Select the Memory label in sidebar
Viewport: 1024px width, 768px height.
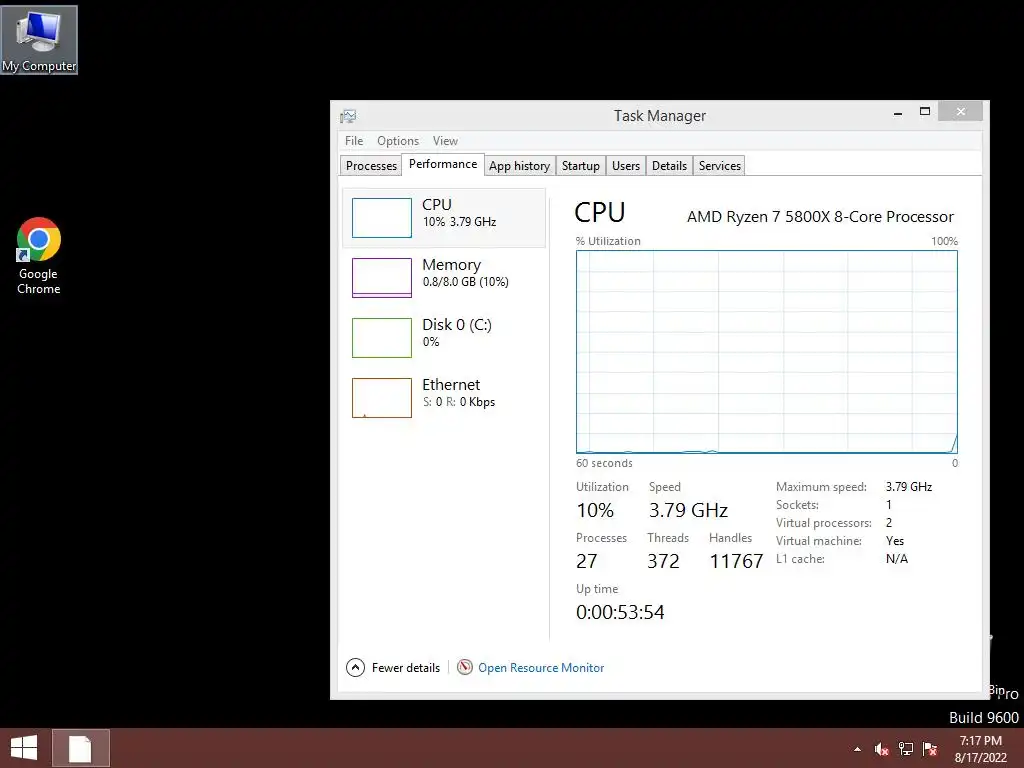pyautogui.click(x=451, y=264)
